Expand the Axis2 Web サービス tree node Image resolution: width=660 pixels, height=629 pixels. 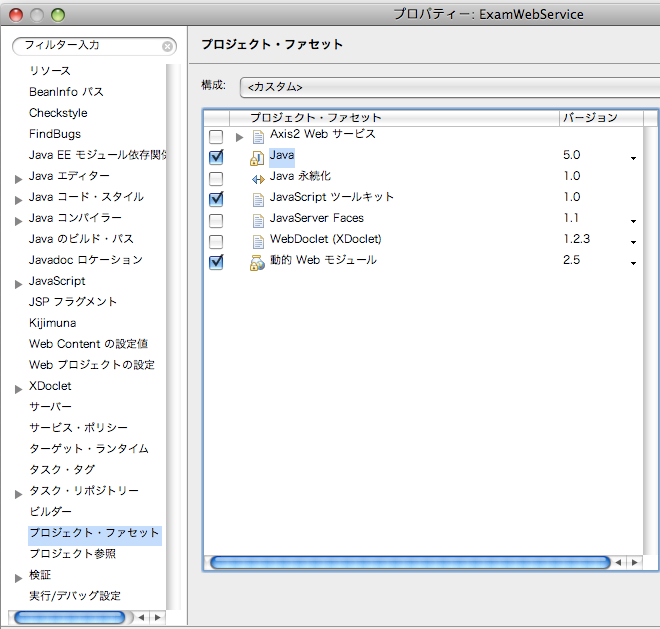tap(239, 136)
